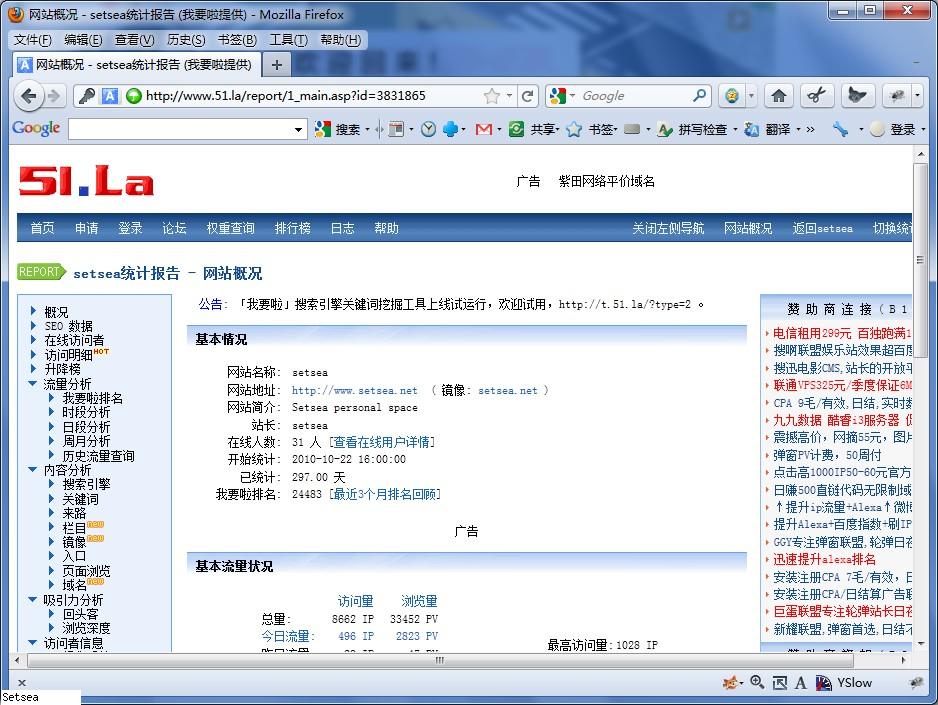This screenshot has width=938, height=705.
Task: Open a new tab with the plus button
Action: pos(276,65)
